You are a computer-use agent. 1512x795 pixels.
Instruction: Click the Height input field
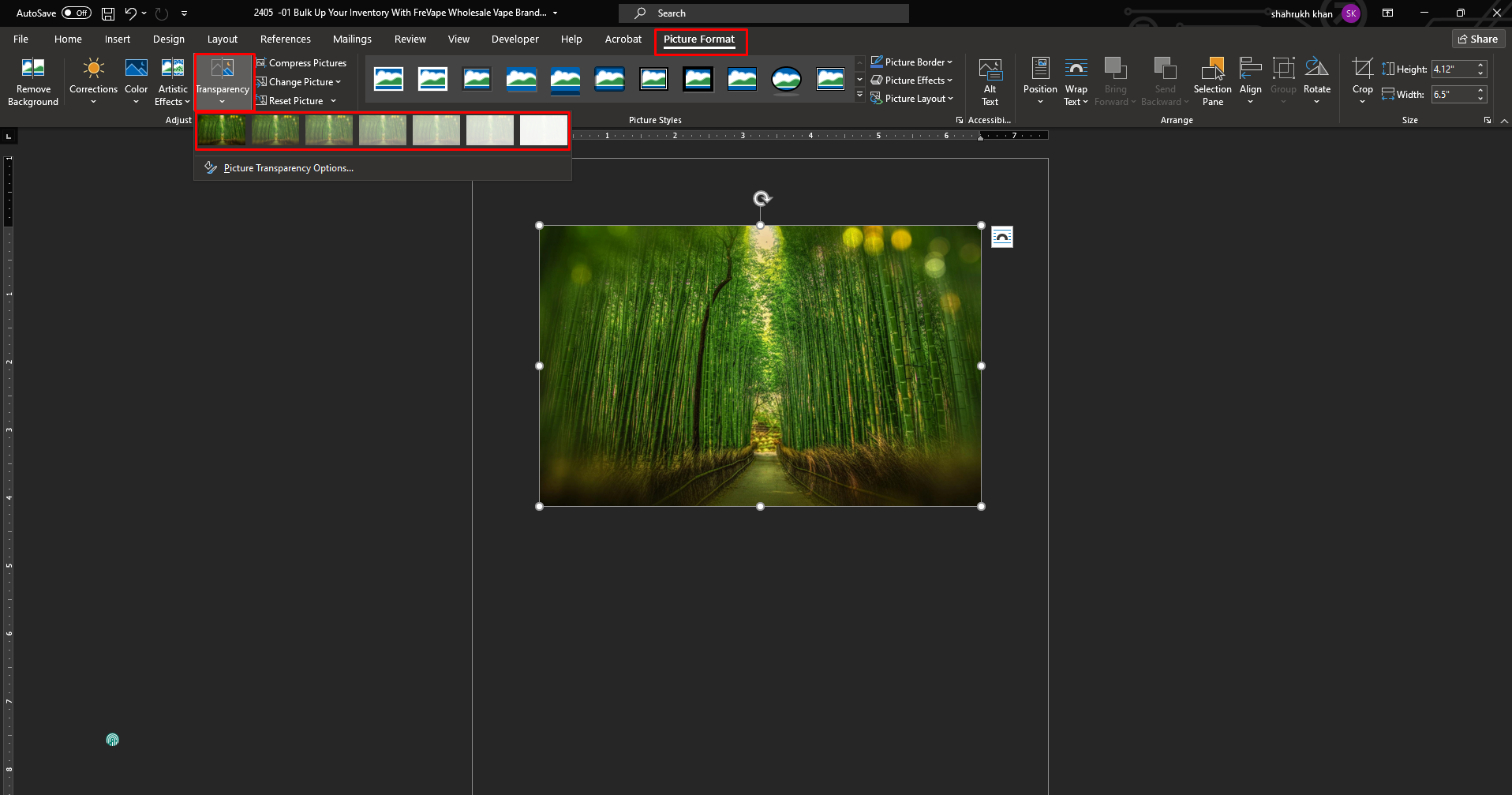[x=1452, y=69]
